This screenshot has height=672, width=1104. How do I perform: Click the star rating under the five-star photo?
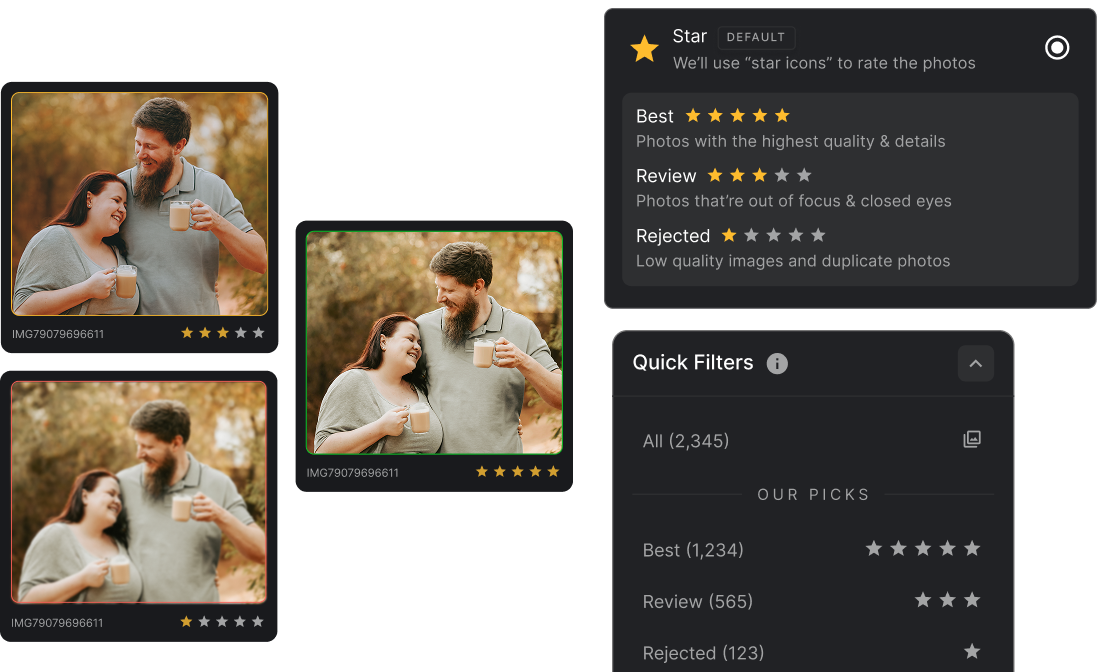pos(518,471)
